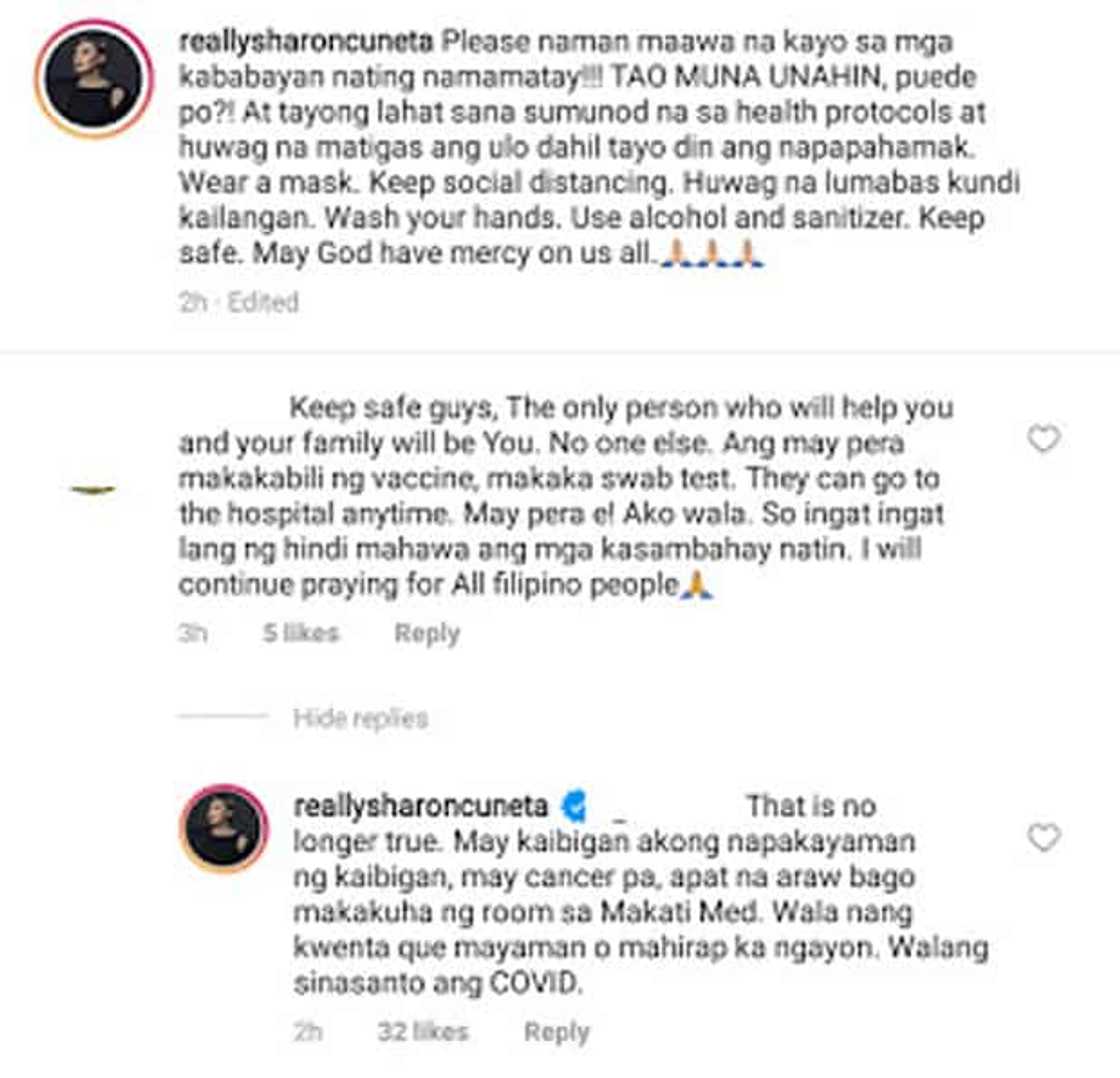1120x1078 pixels.
Task: View who gave the 5 likes
Action: point(301,632)
